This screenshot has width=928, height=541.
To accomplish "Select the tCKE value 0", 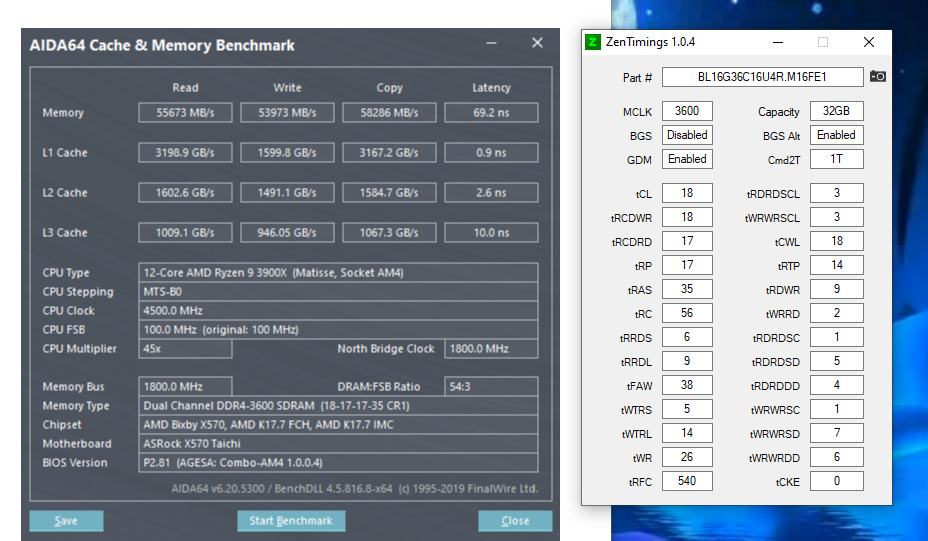I will [x=836, y=481].
